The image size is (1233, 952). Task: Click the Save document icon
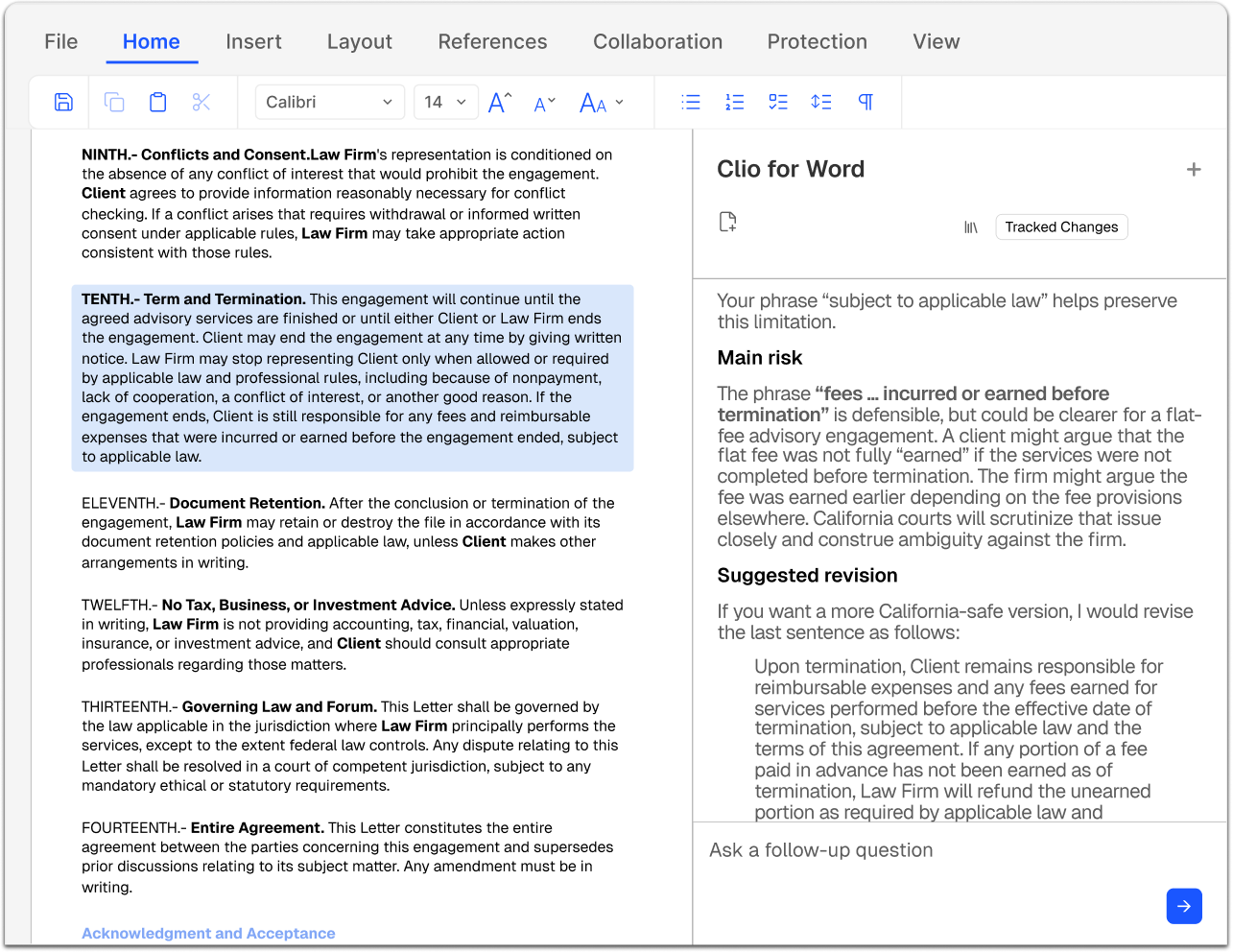(63, 102)
